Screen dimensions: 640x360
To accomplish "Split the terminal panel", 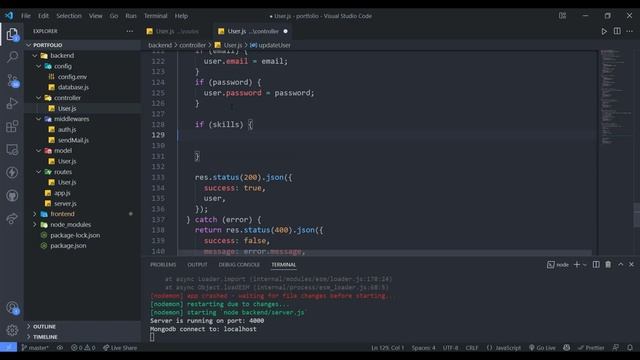I will pos(596,264).
